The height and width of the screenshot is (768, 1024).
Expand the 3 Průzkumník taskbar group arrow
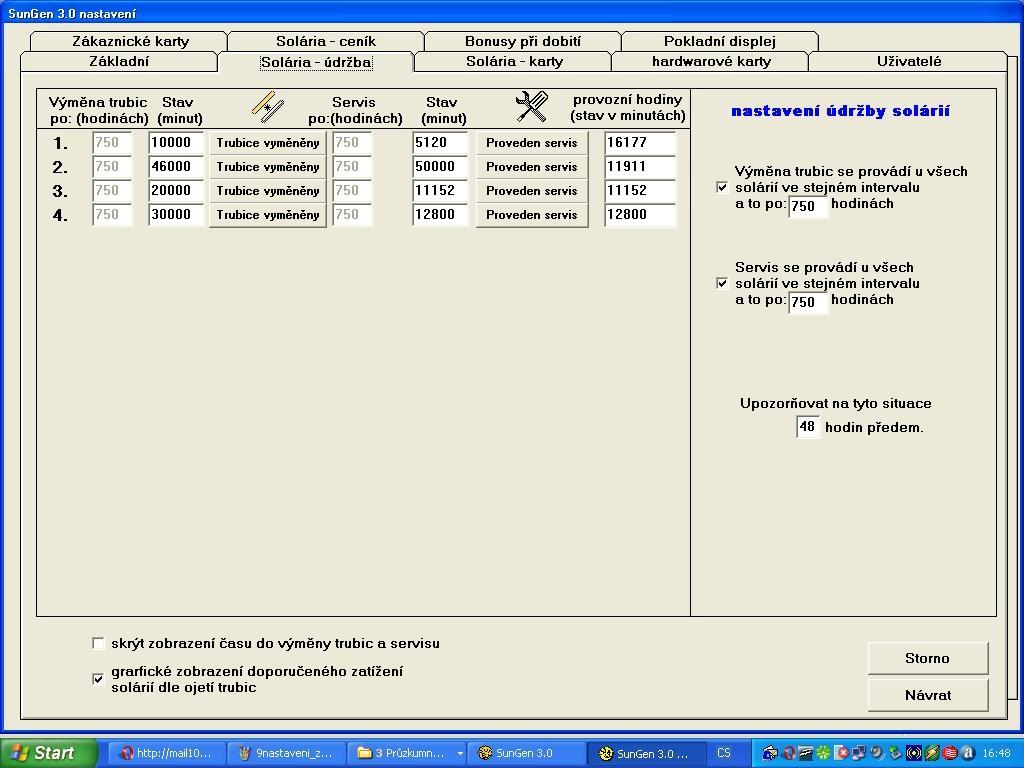tap(460, 754)
